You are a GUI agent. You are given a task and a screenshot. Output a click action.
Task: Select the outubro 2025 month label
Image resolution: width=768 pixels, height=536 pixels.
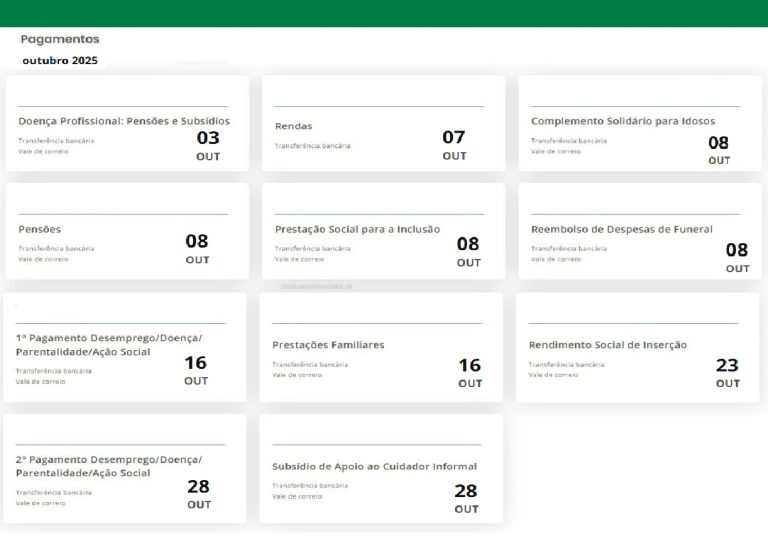(x=60, y=61)
